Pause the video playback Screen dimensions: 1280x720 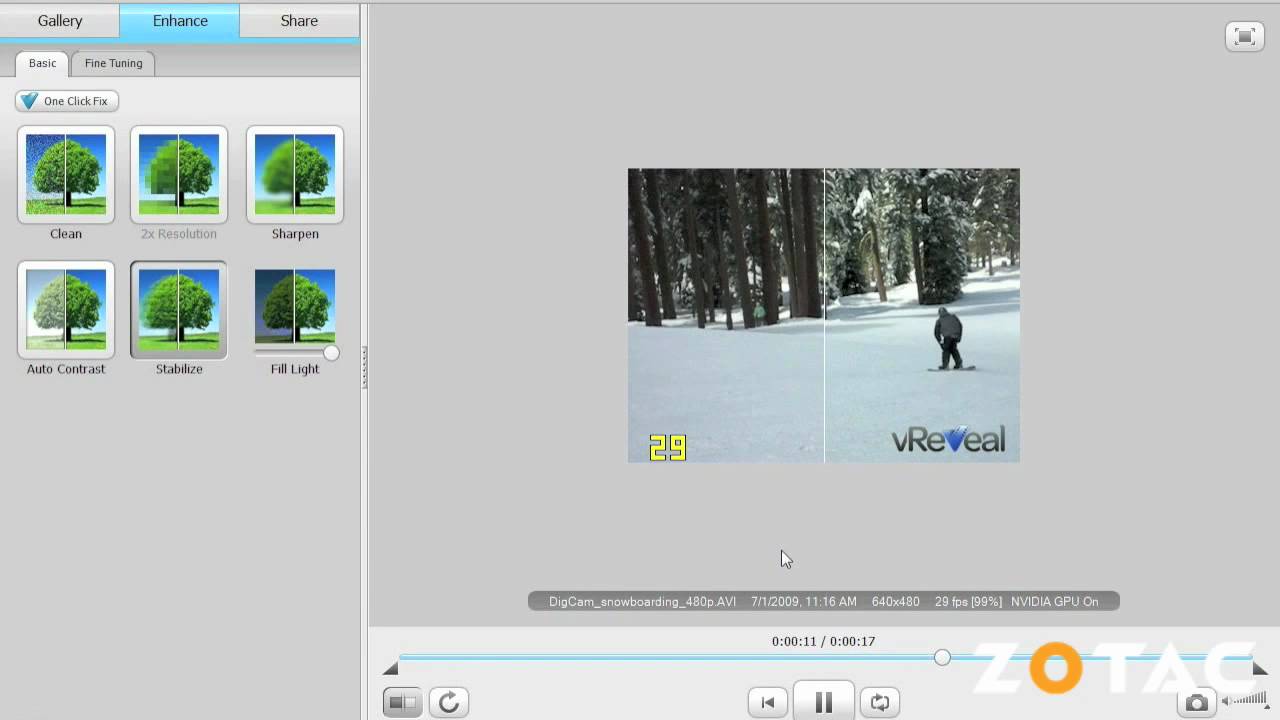[x=824, y=702]
